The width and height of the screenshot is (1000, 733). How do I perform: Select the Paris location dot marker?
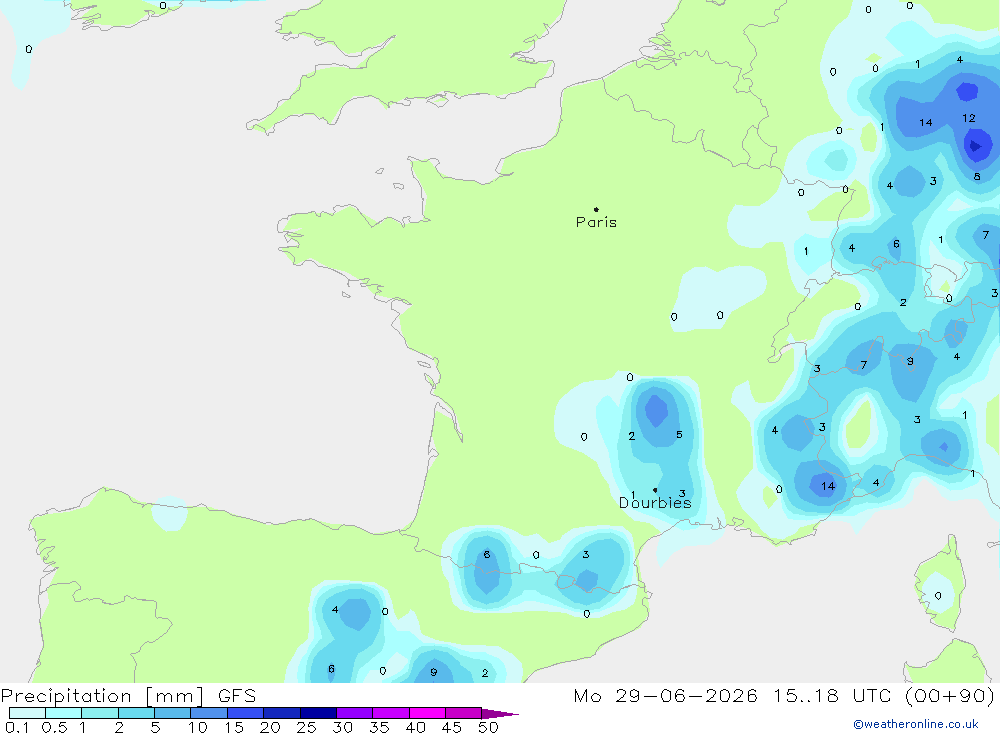click(596, 209)
